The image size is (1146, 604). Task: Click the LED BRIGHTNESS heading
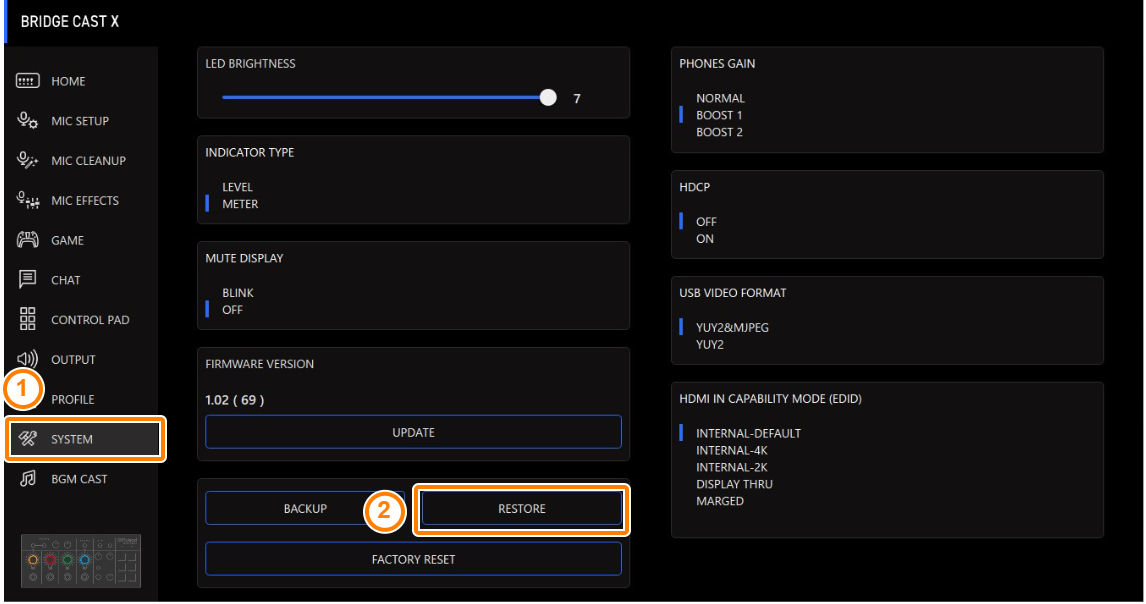[x=251, y=64]
